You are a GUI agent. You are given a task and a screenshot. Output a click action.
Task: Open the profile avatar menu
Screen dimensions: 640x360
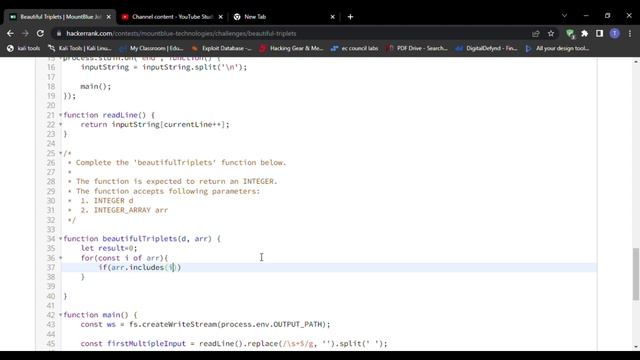[615, 33]
